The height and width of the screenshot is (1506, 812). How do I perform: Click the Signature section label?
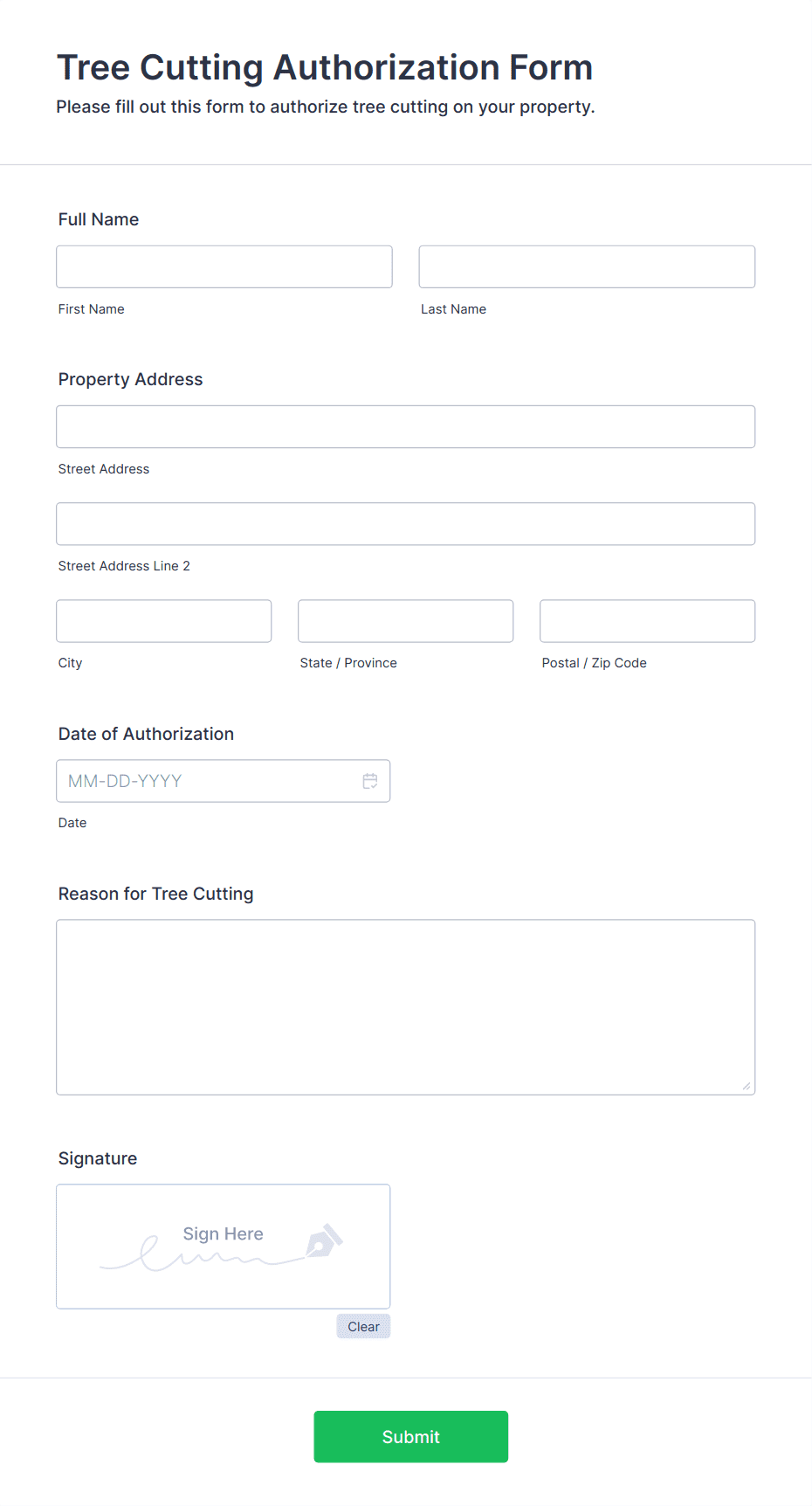coord(98,1158)
